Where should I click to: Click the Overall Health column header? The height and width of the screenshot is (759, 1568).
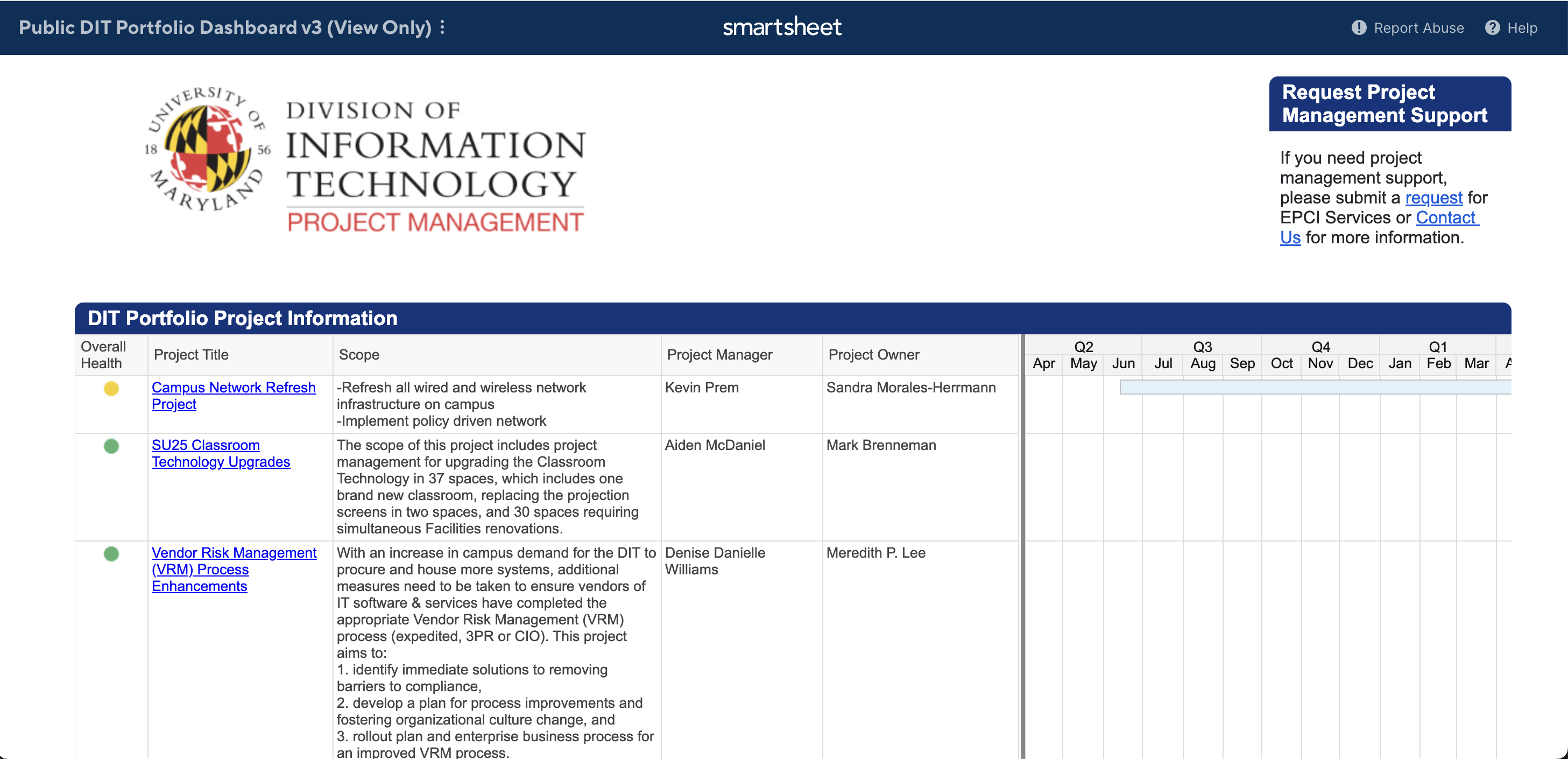coord(103,355)
